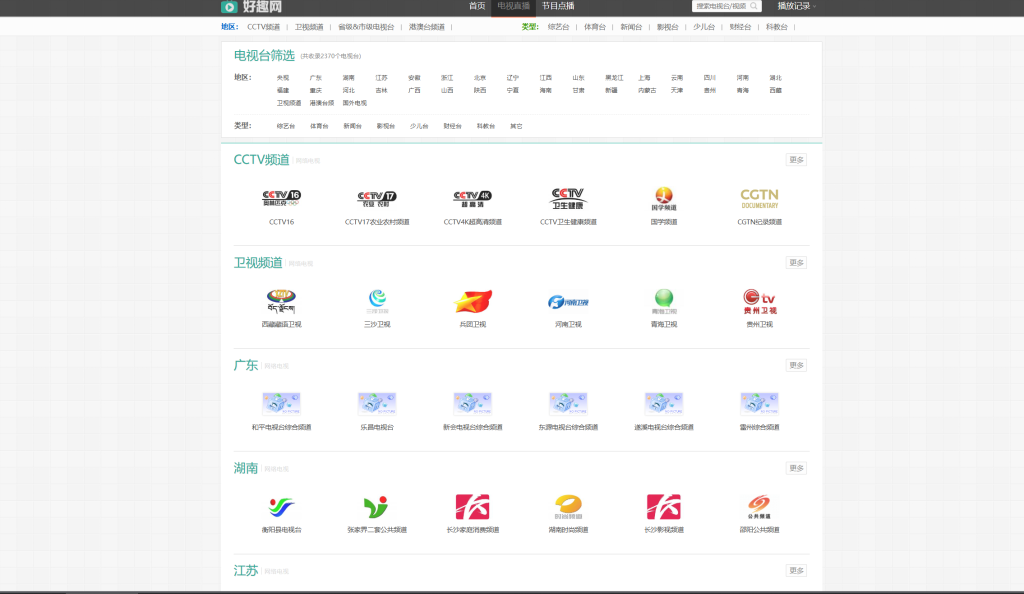Expand the 播放记录 dropdown
Viewport: 1024px width, 594px height.
(x=795, y=7)
